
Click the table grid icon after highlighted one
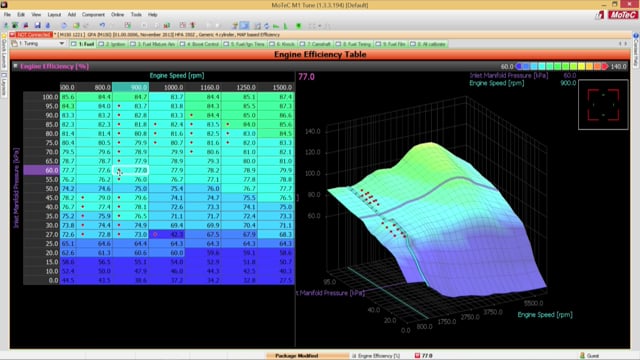[258, 26]
